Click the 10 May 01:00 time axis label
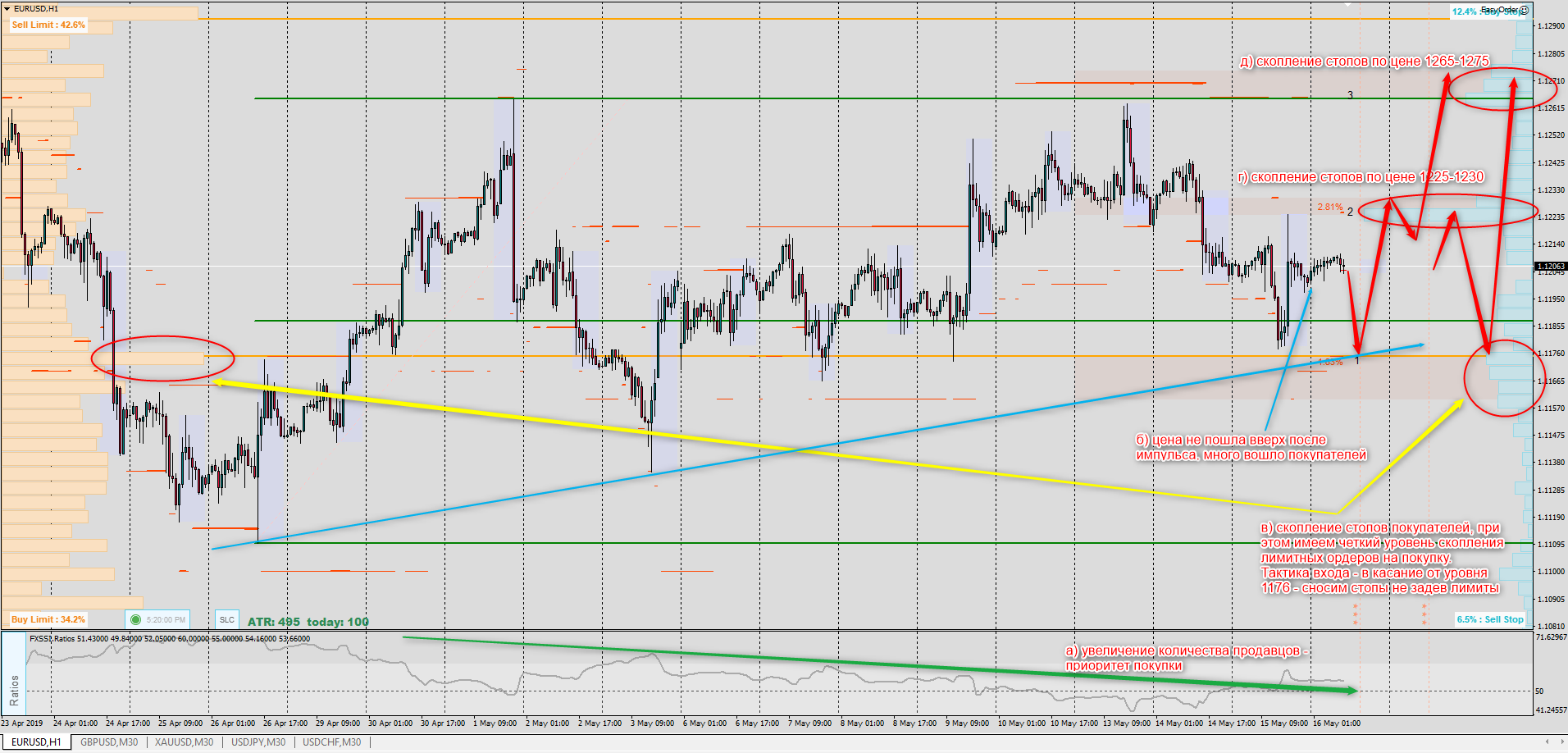This screenshot has height=753, width=1568. click(x=1022, y=723)
